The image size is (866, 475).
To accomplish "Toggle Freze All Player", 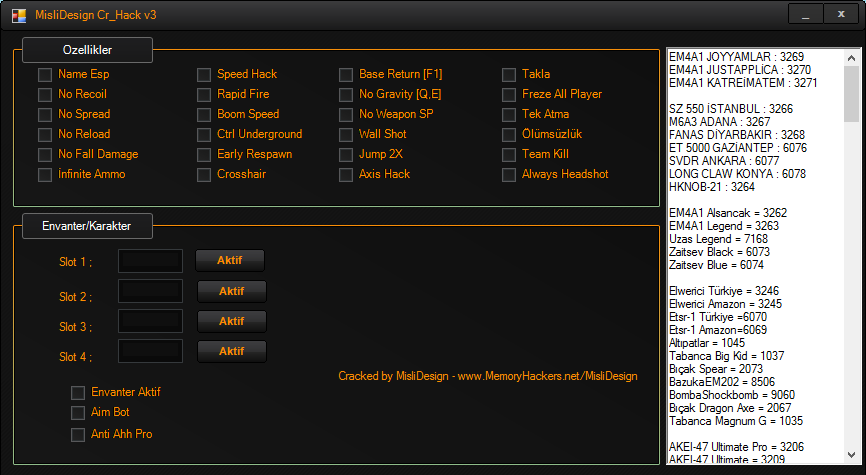I will pos(509,94).
